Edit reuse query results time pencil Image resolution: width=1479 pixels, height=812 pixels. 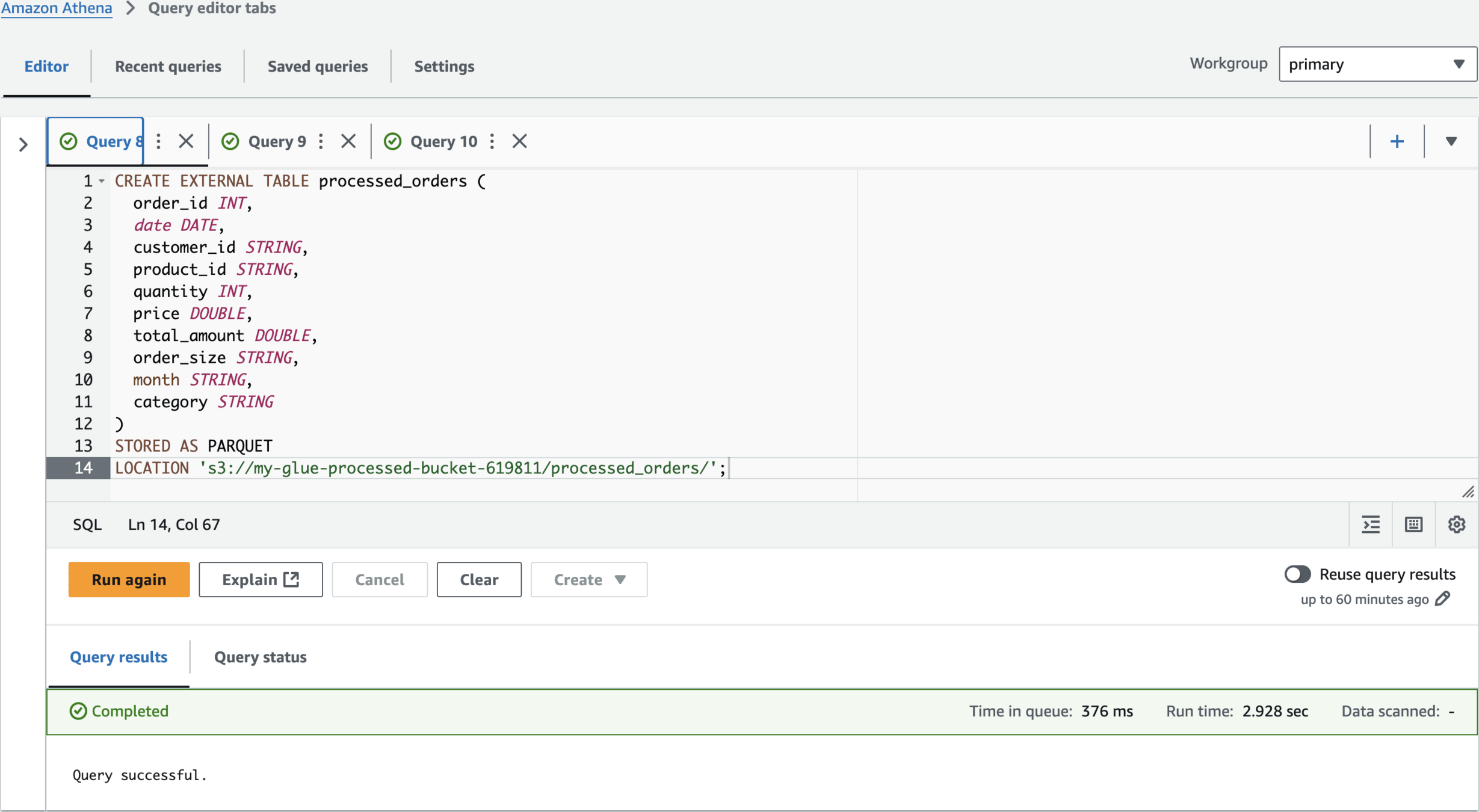(x=1443, y=599)
